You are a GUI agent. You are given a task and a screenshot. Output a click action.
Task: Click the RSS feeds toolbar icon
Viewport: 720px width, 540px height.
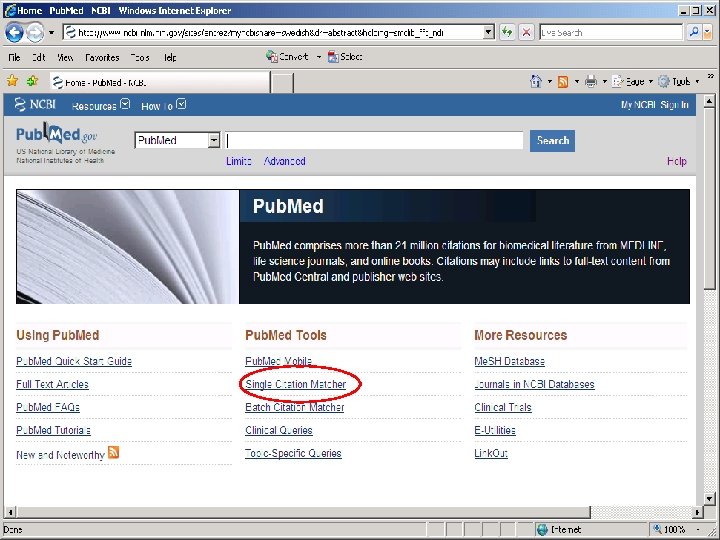563,82
